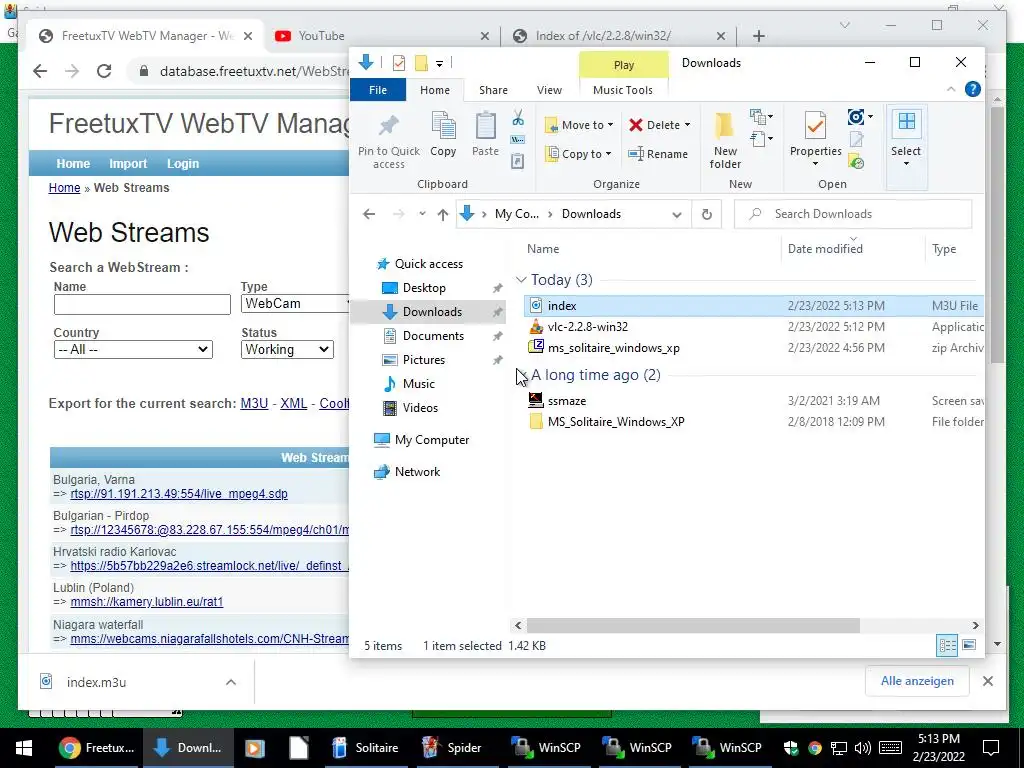Collapse the ribbon with the chevron arrow
The image size is (1024, 768).
click(x=951, y=89)
